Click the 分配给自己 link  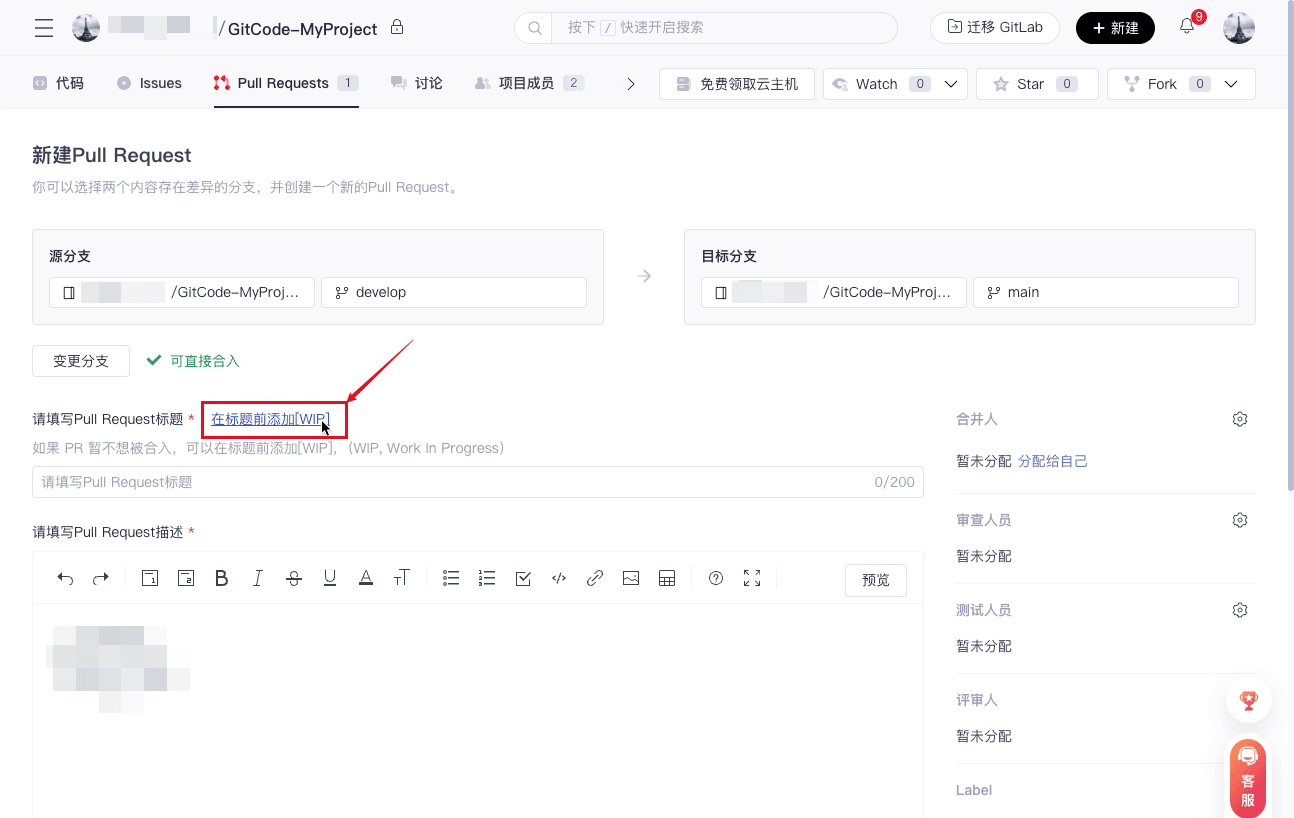pyautogui.click(x=1052, y=461)
